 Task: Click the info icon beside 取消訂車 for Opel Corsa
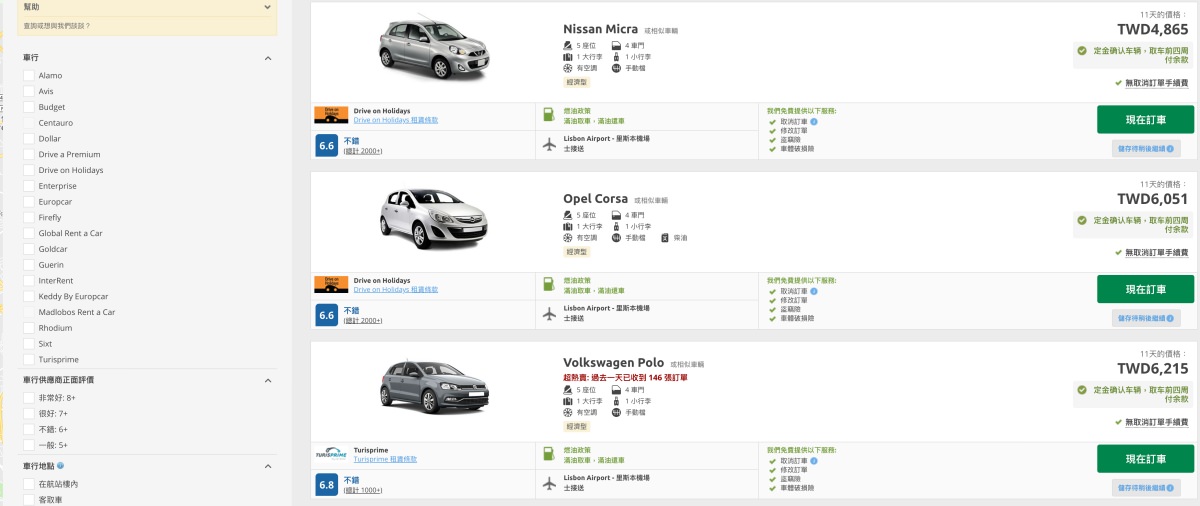click(x=814, y=291)
